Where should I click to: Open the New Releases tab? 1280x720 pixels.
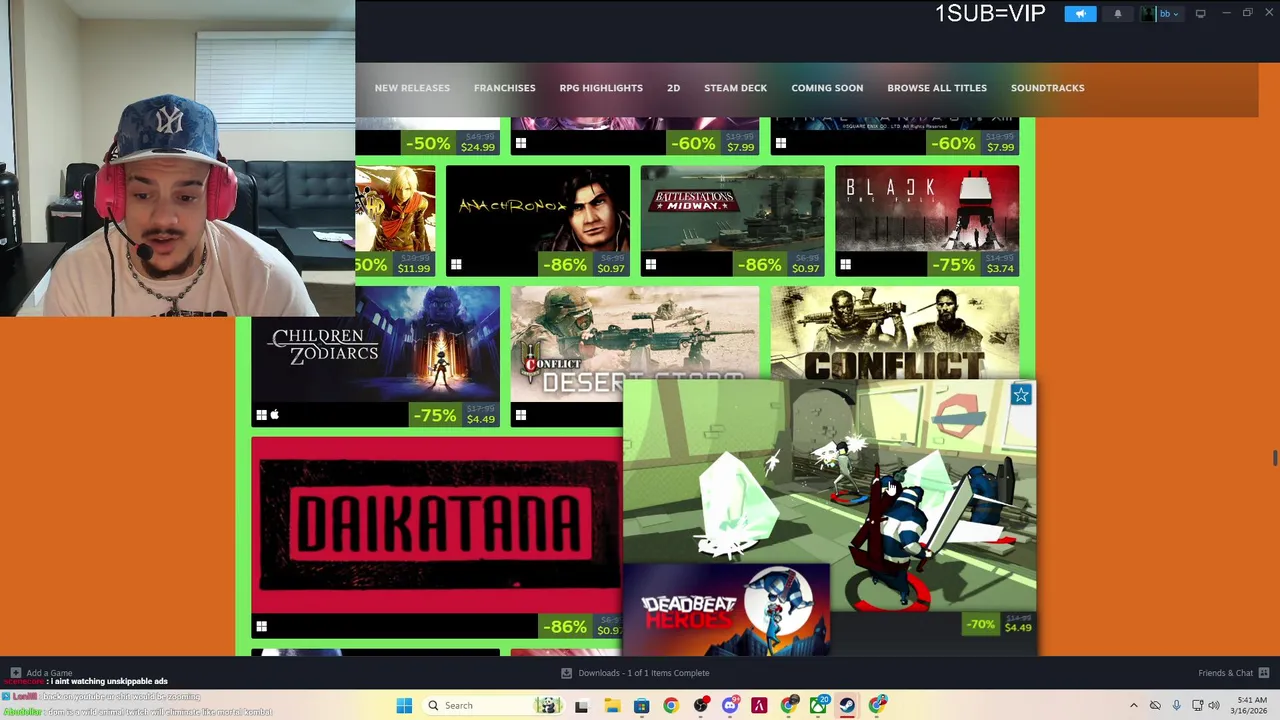pos(412,88)
